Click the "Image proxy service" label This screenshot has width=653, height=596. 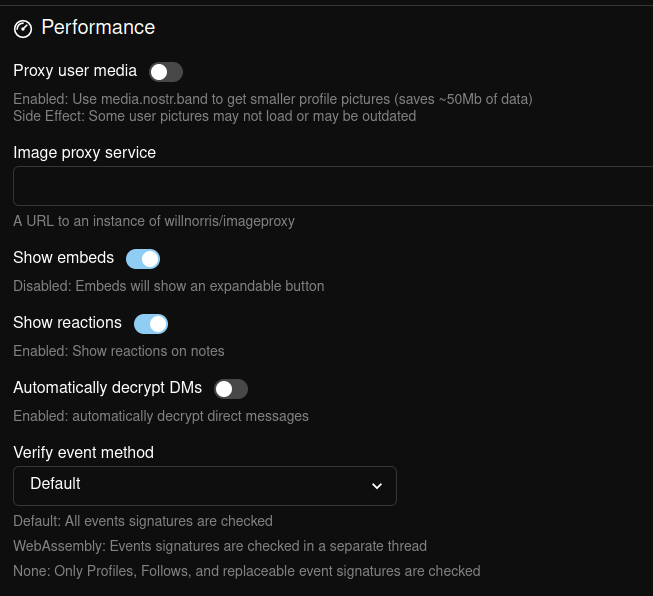point(84,153)
